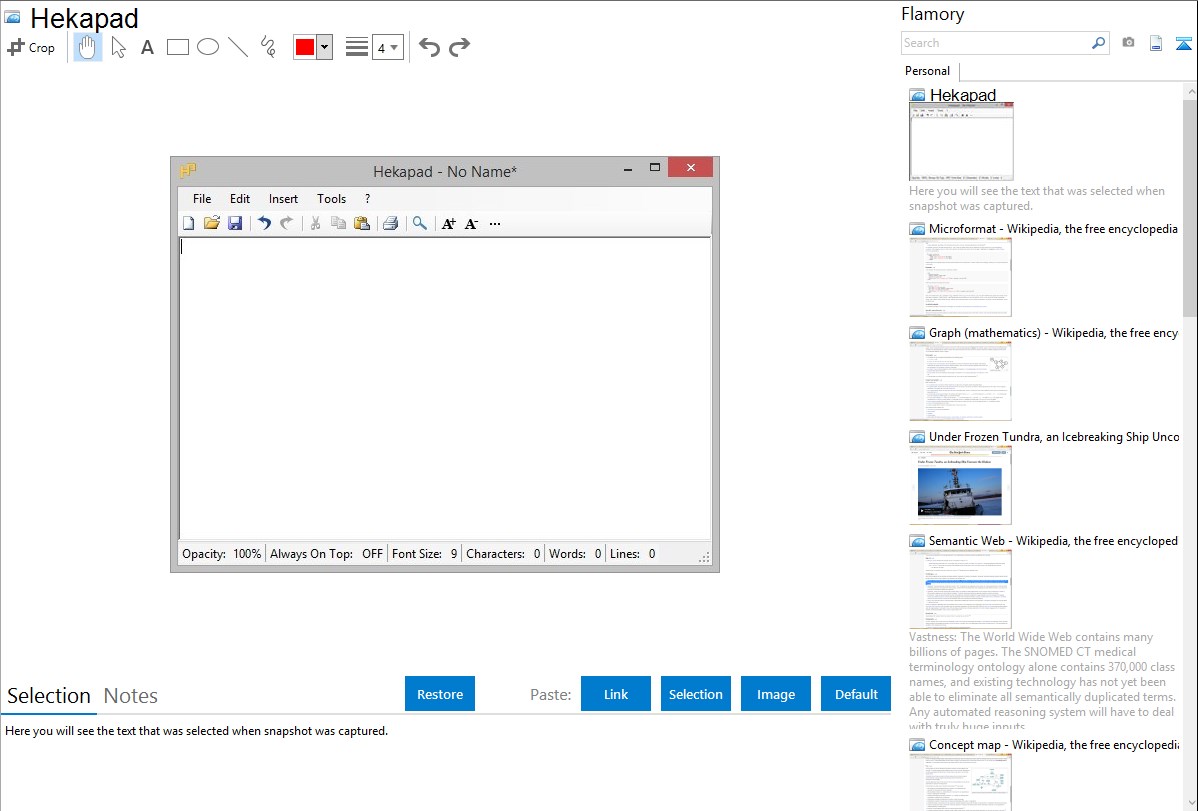Select the rectangle shape tool
The height and width of the screenshot is (811, 1198).
177,47
